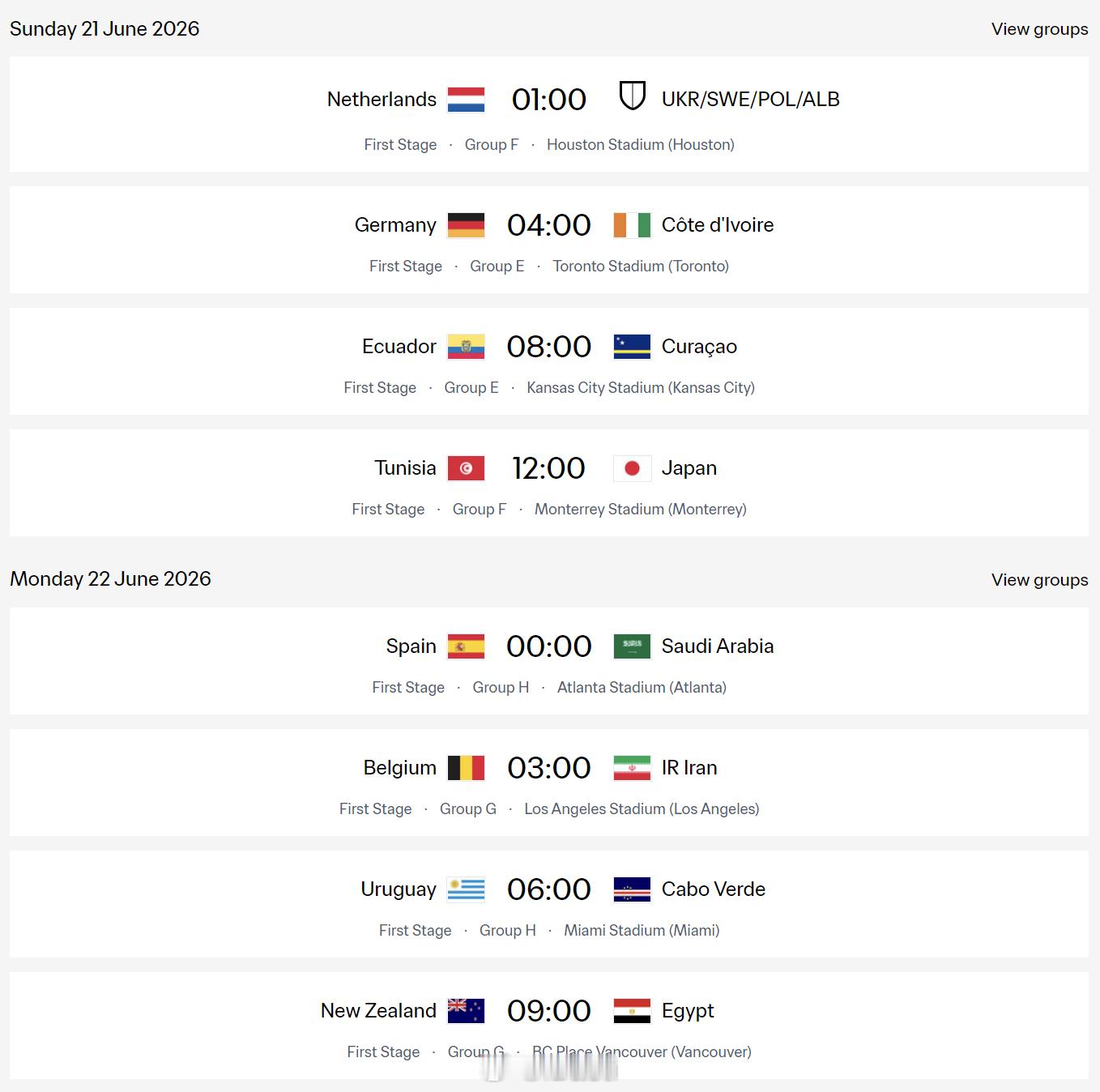Click the Germany match 04:00 kickoff time

click(549, 225)
